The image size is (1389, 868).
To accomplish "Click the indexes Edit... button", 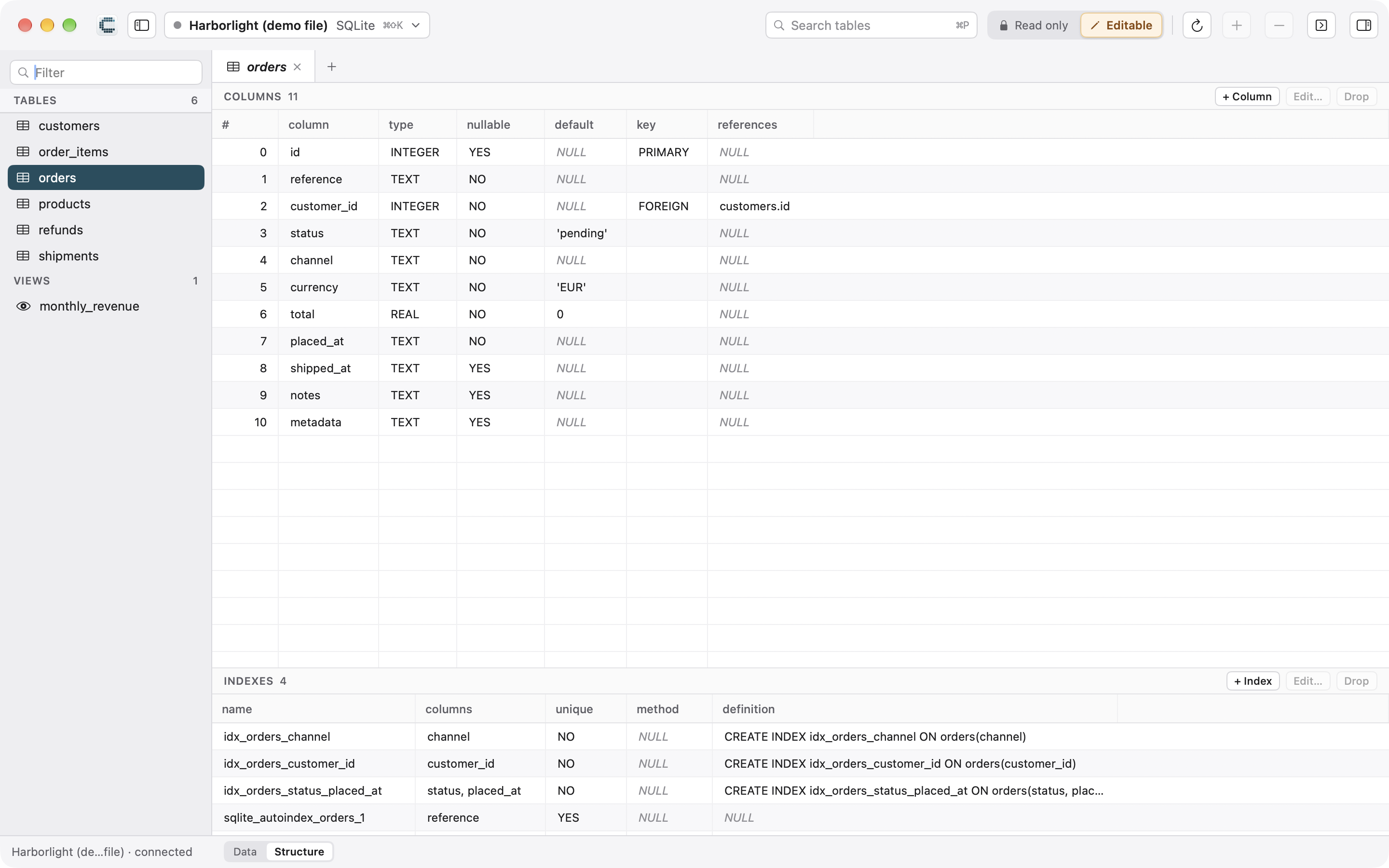I will click(x=1307, y=681).
